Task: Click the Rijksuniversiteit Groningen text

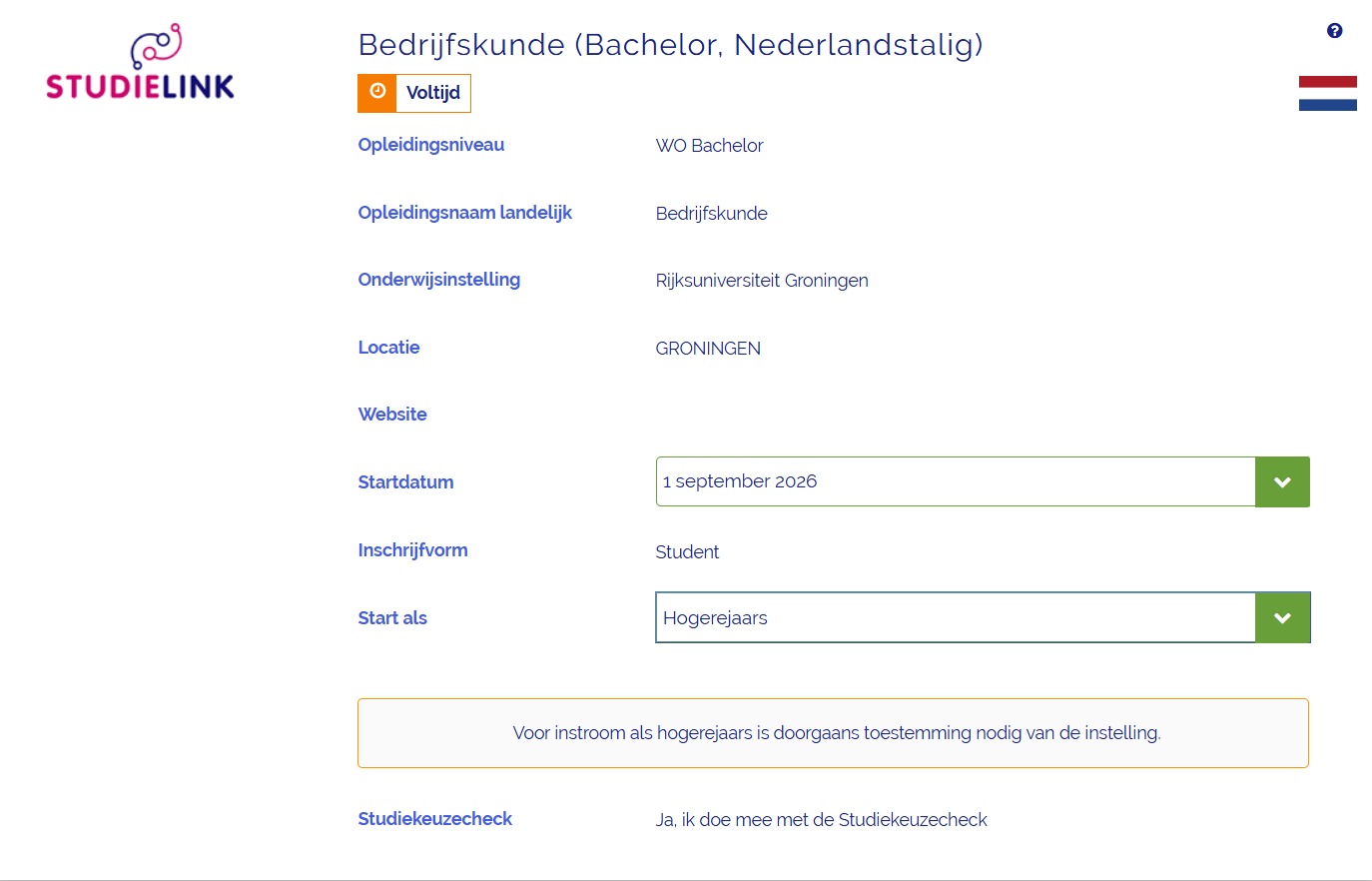Action: 762,280
